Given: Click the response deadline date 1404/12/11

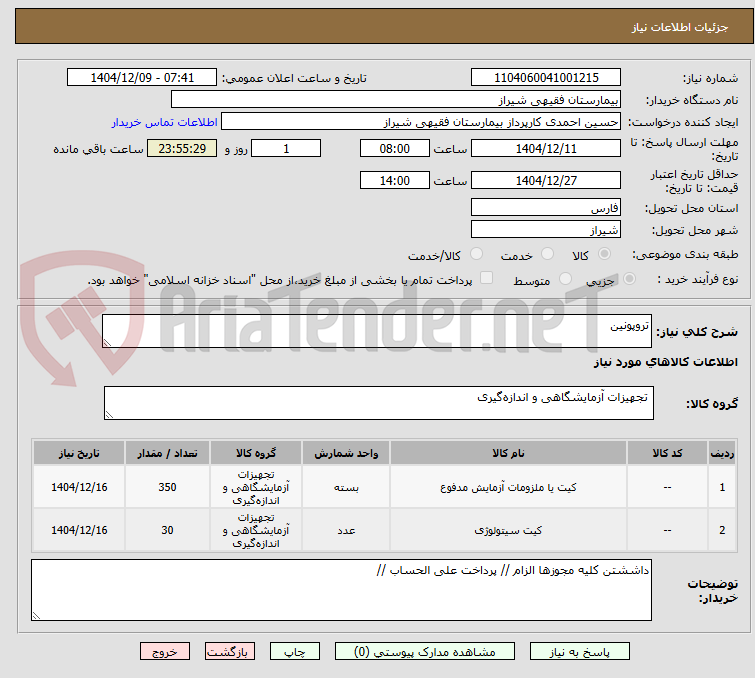Looking at the screenshot, I should point(546,148).
